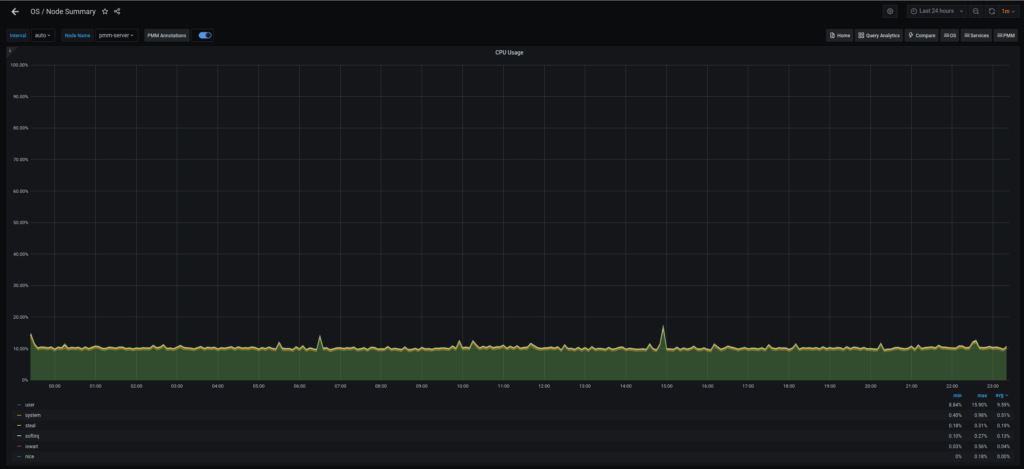Toggle the iowait series in legend
Image resolution: width=1024 pixels, height=469 pixels.
(31, 446)
